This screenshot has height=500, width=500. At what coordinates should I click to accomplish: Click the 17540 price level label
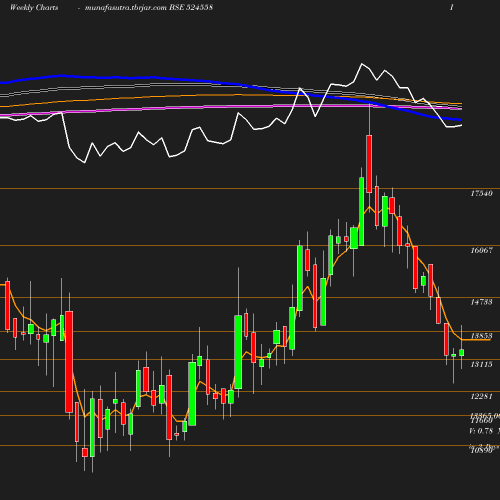481,194
